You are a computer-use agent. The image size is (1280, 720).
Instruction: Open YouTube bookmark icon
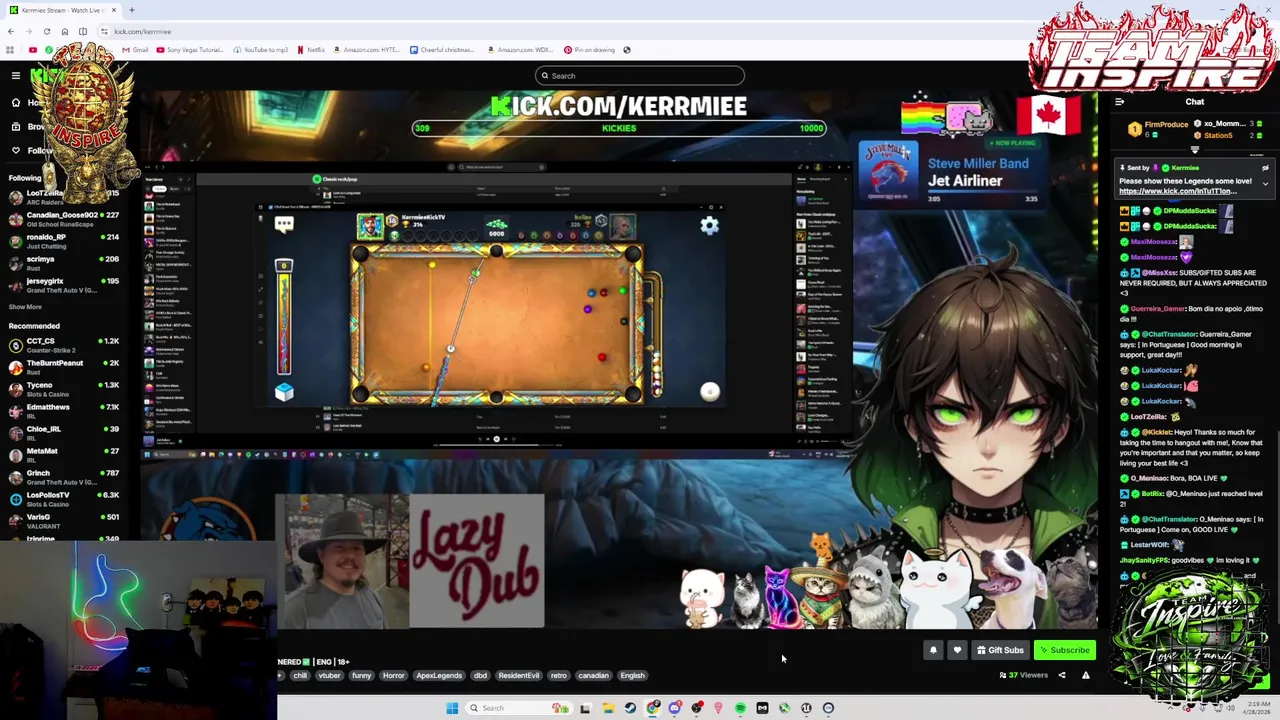click(x=33, y=50)
